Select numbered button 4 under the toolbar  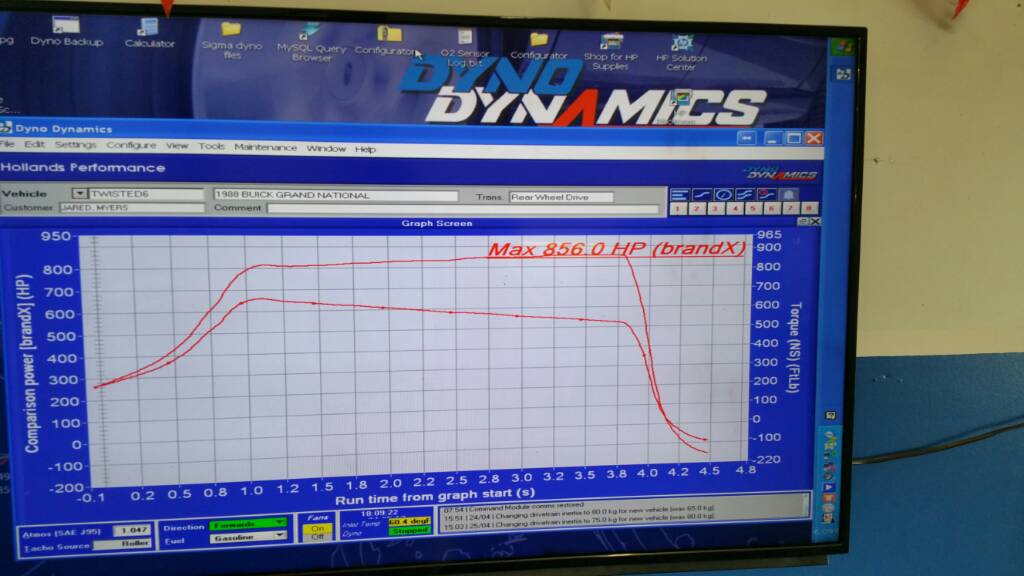click(x=734, y=208)
